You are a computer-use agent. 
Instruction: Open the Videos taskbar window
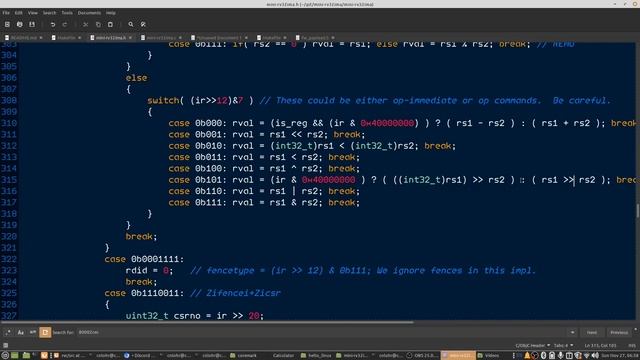point(489,356)
